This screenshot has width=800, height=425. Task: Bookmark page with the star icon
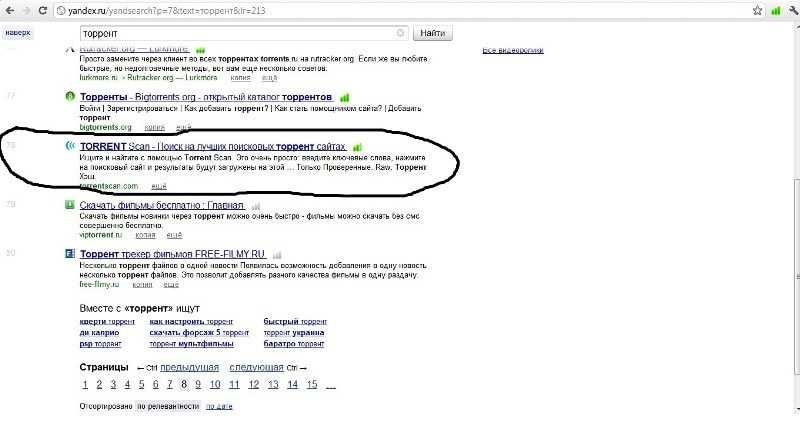(756, 10)
